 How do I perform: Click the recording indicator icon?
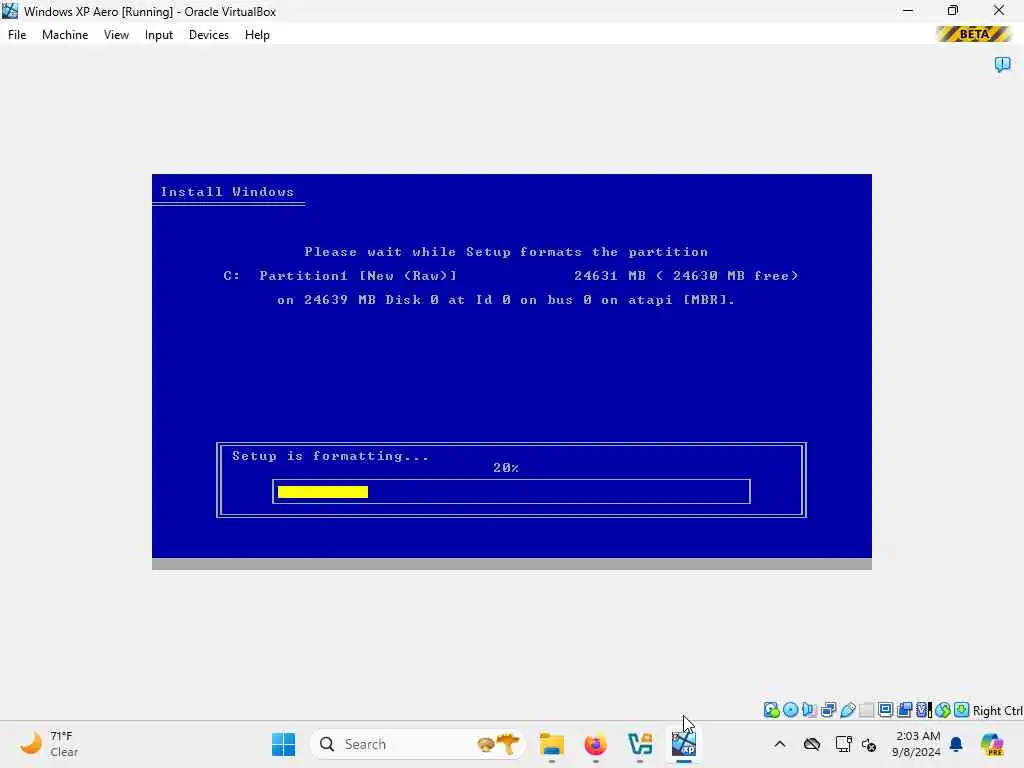click(904, 710)
